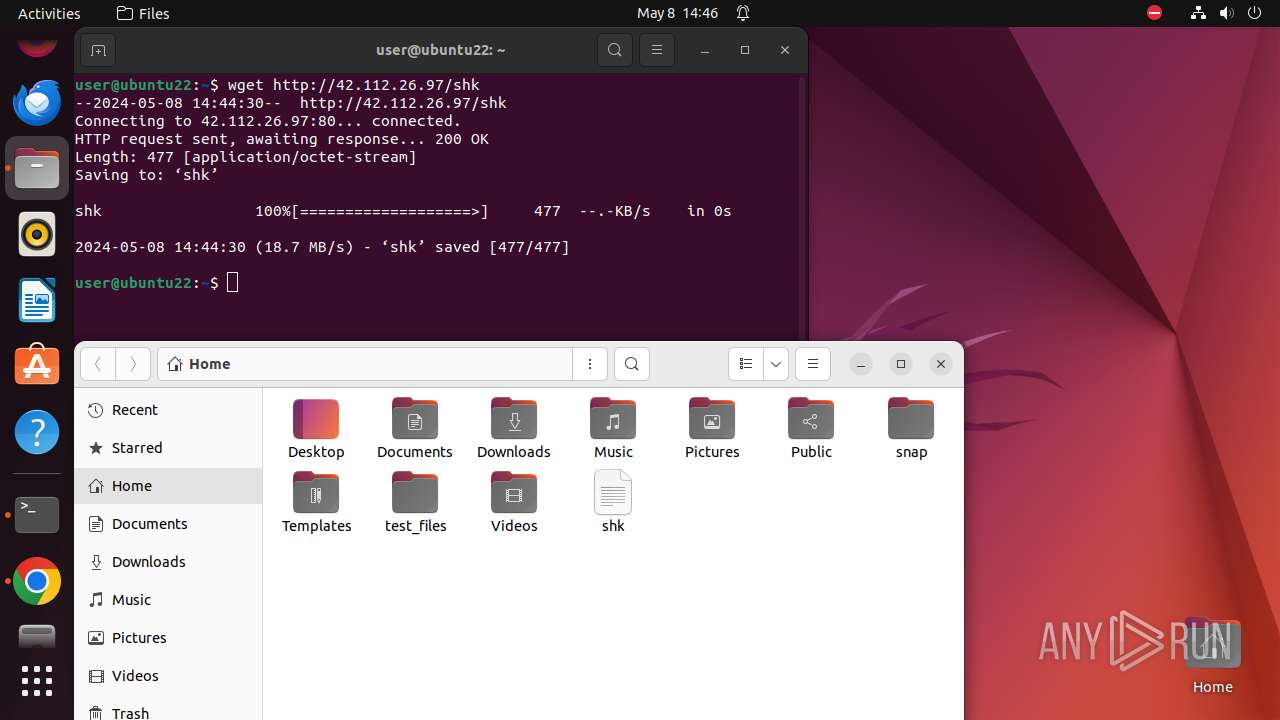Select Videos in the Files sidebar
Screen dimensions: 1280x720
[x=168, y=676]
